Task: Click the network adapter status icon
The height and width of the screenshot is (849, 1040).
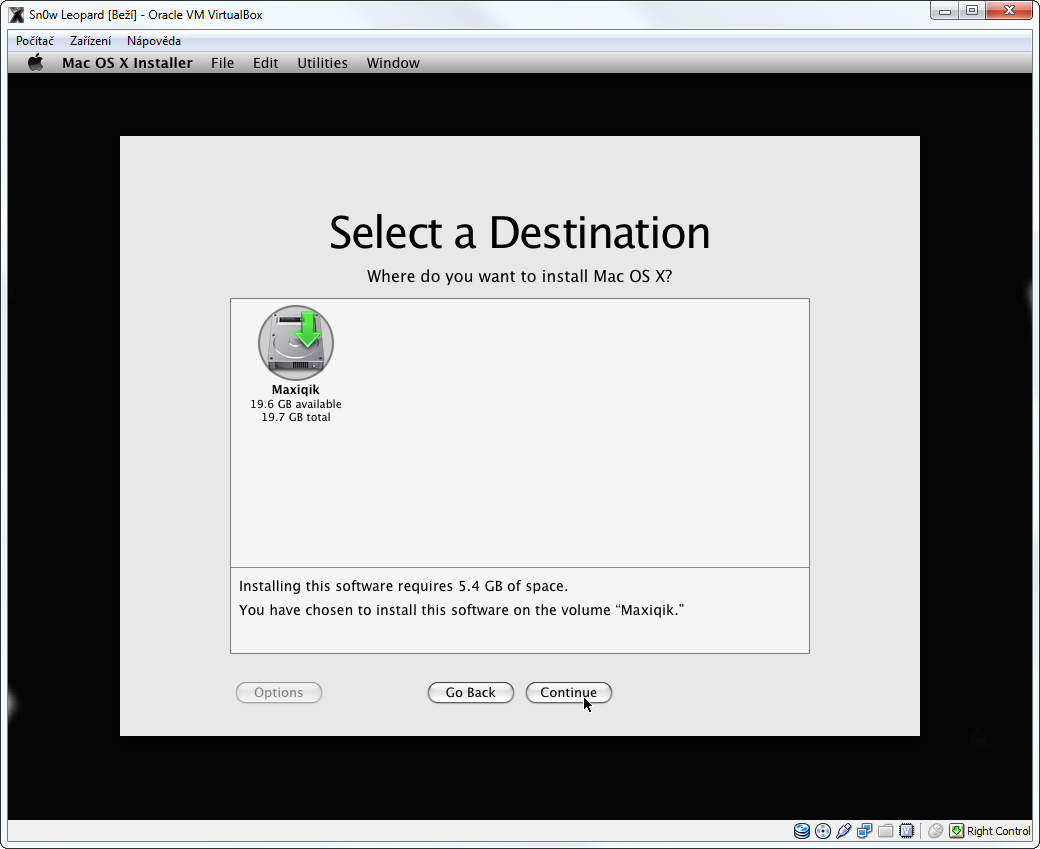Action: [864, 830]
